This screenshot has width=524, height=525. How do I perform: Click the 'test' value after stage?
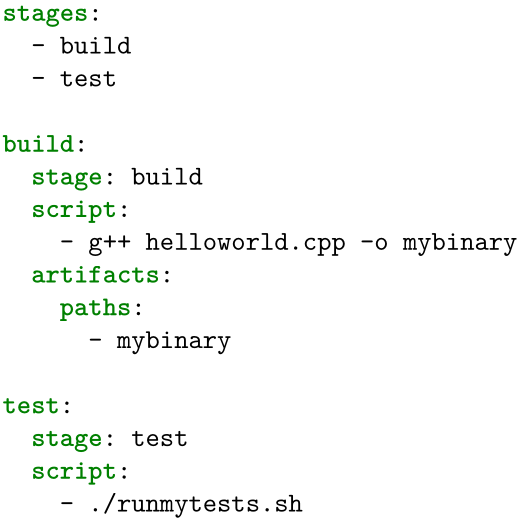tap(159, 438)
